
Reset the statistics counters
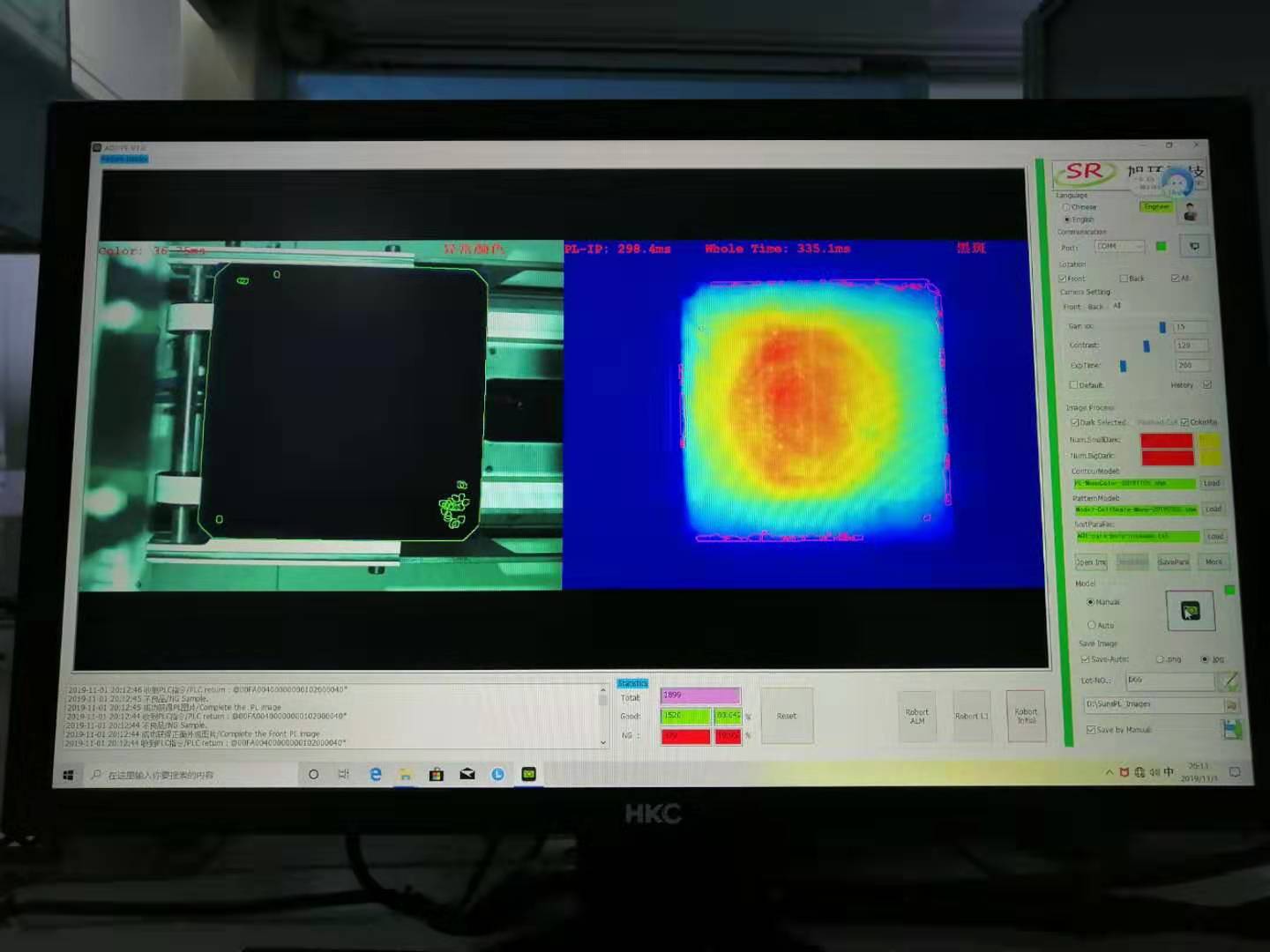[787, 716]
